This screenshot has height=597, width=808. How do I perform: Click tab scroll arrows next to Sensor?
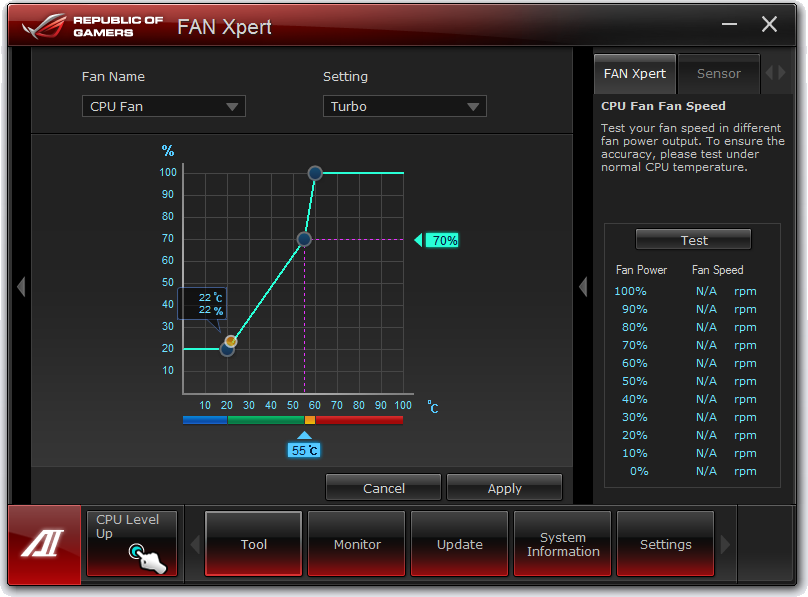[x=775, y=73]
